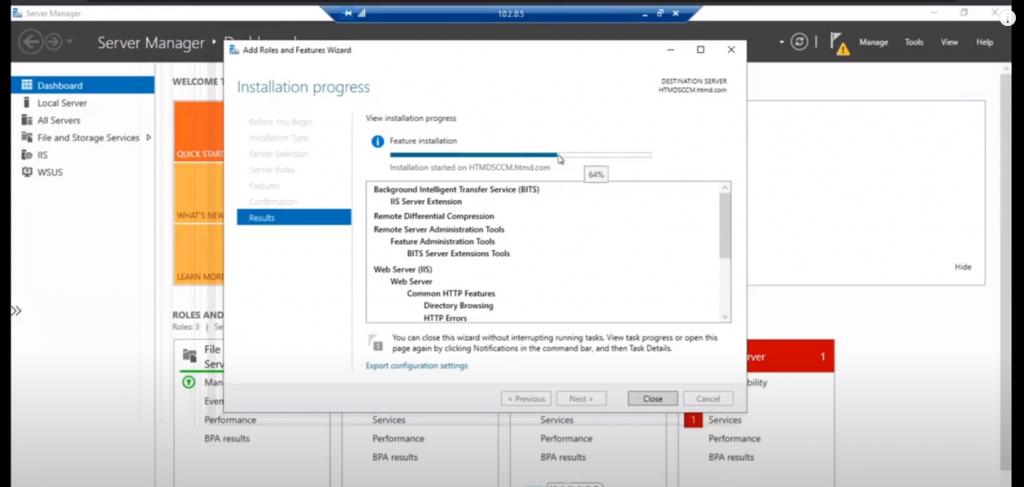Image resolution: width=1024 pixels, height=487 pixels.
Task: Minimize the remote session from the connection bar
Action: pyautogui.click(x=645, y=14)
